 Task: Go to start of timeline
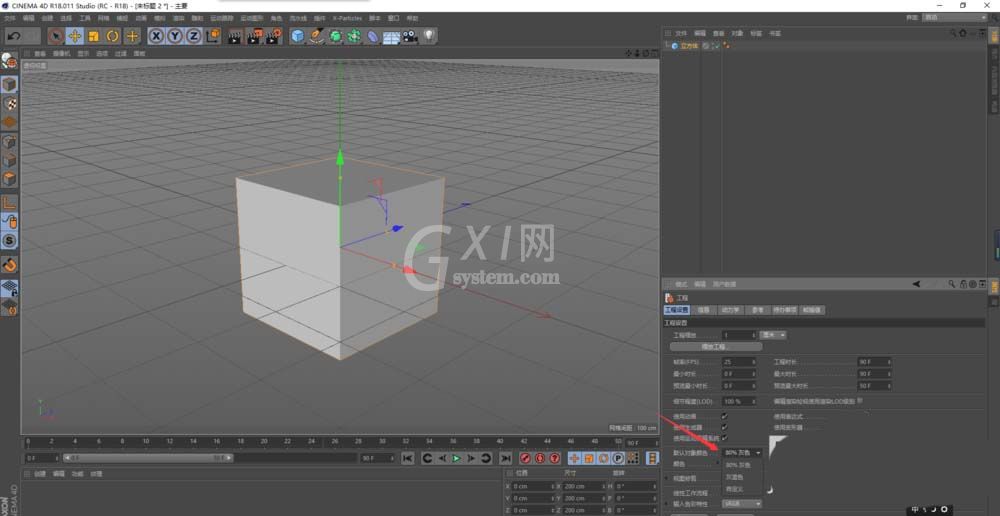click(x=408, y=459)
